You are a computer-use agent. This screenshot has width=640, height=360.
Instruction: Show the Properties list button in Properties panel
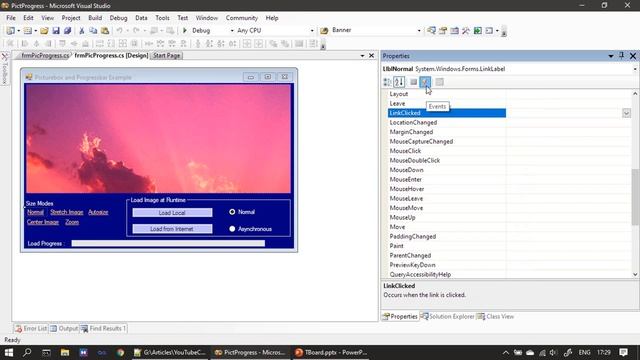[x=413, y=82]
